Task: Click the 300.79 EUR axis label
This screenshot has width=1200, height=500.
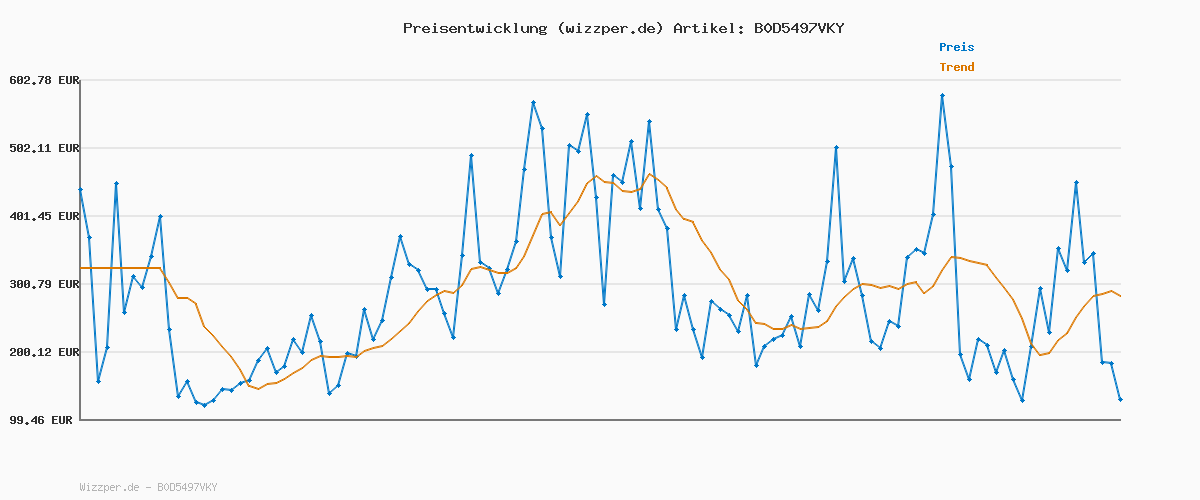Action: coord(44,284)
